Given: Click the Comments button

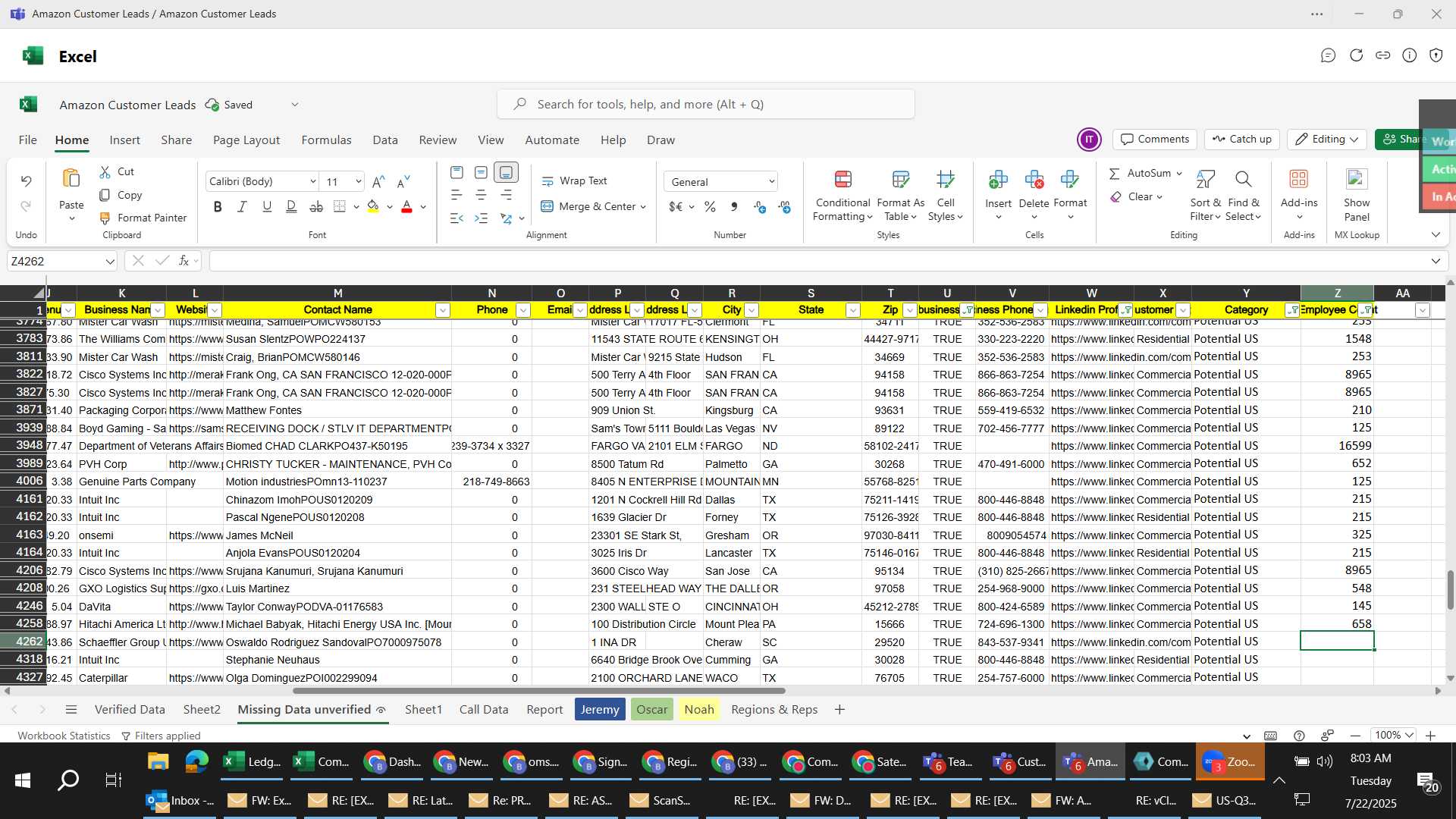Looking at the screenshot, I should [1155, 140].
